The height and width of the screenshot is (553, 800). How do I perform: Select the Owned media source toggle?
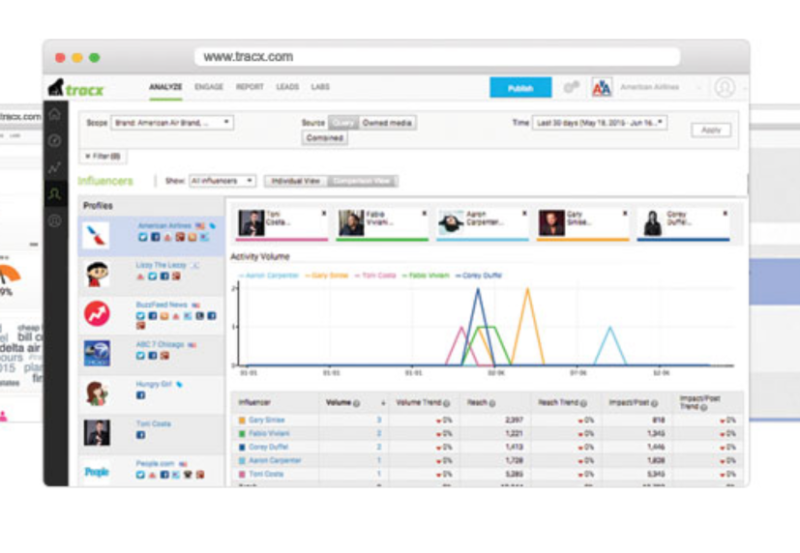[x=387, y=123]
